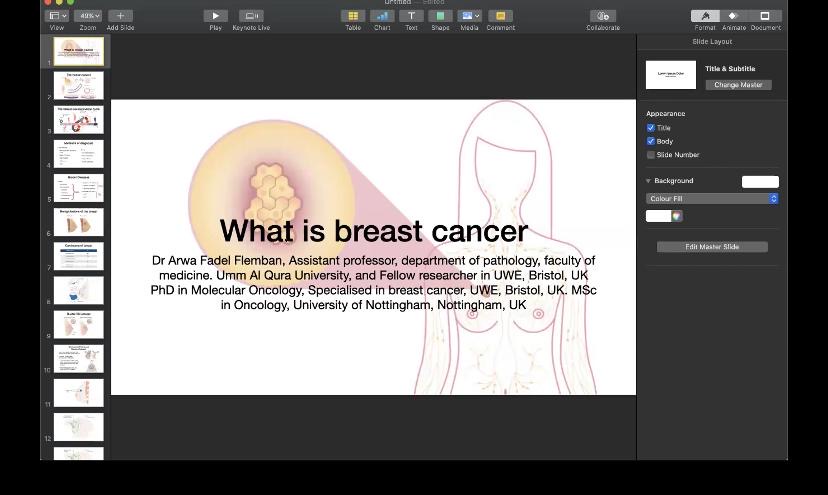Click the white background colour well

658,216
